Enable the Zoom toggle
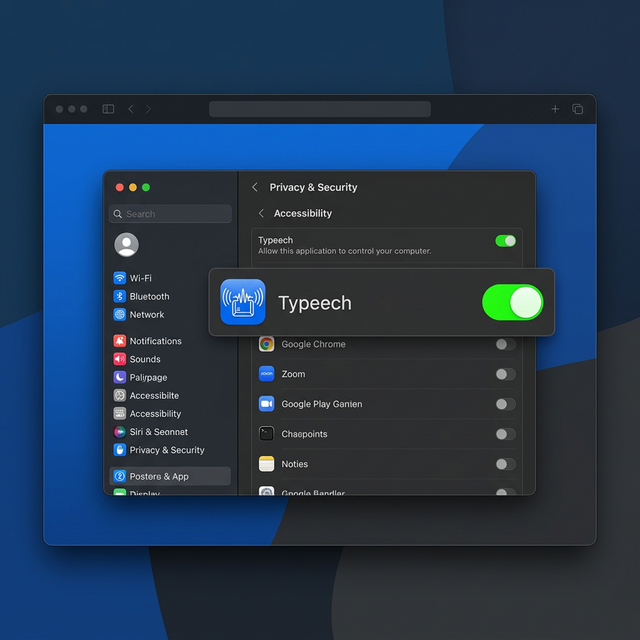This screenshot has height=640, width=640. (x=506, y=374)
